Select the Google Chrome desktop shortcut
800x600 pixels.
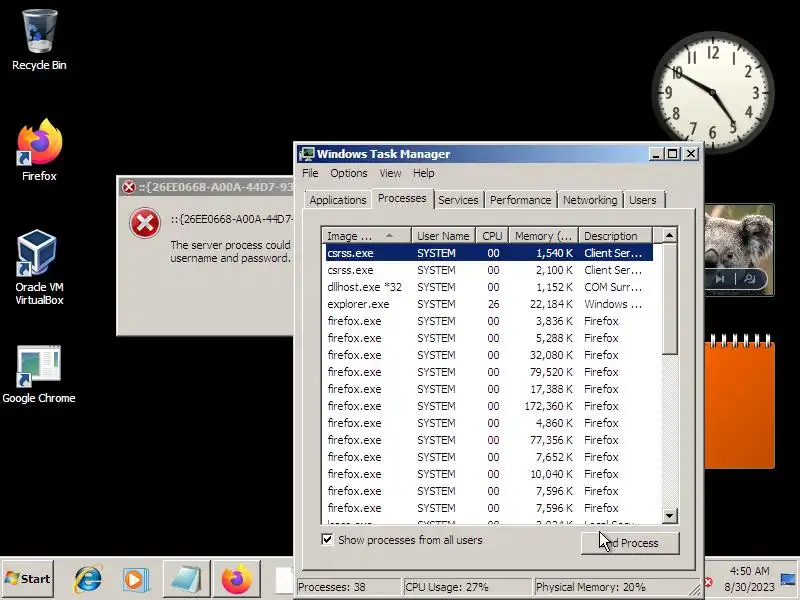[39, 375]
